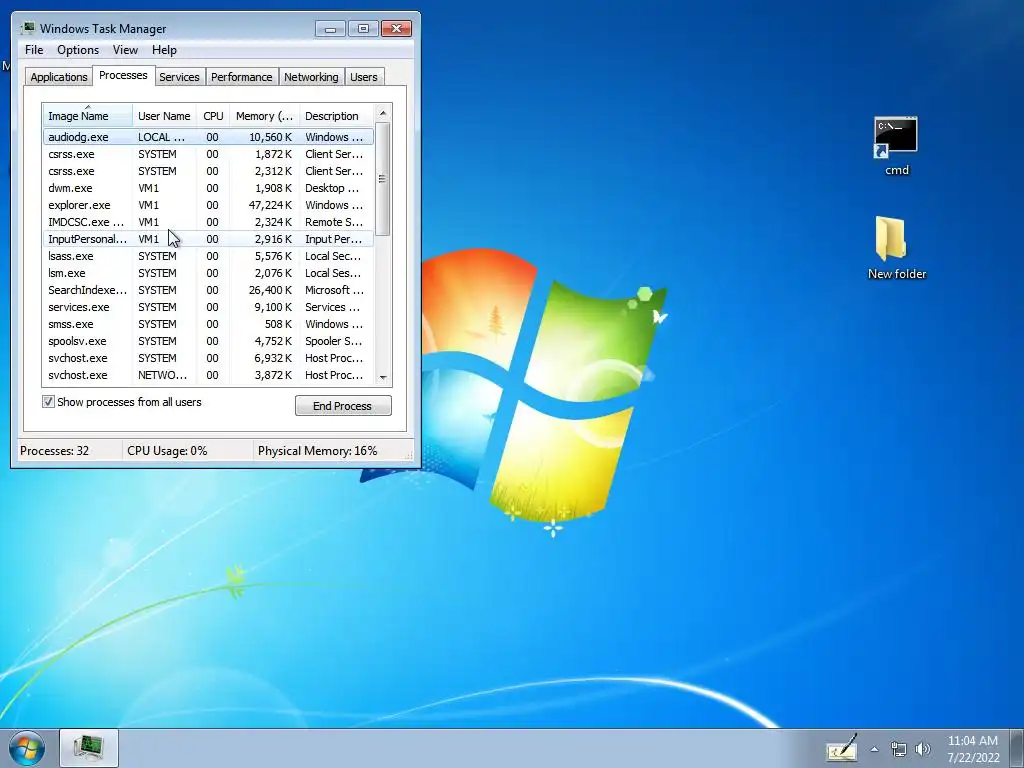
Task: Select the smss.exe process
Action: point(208,323)
